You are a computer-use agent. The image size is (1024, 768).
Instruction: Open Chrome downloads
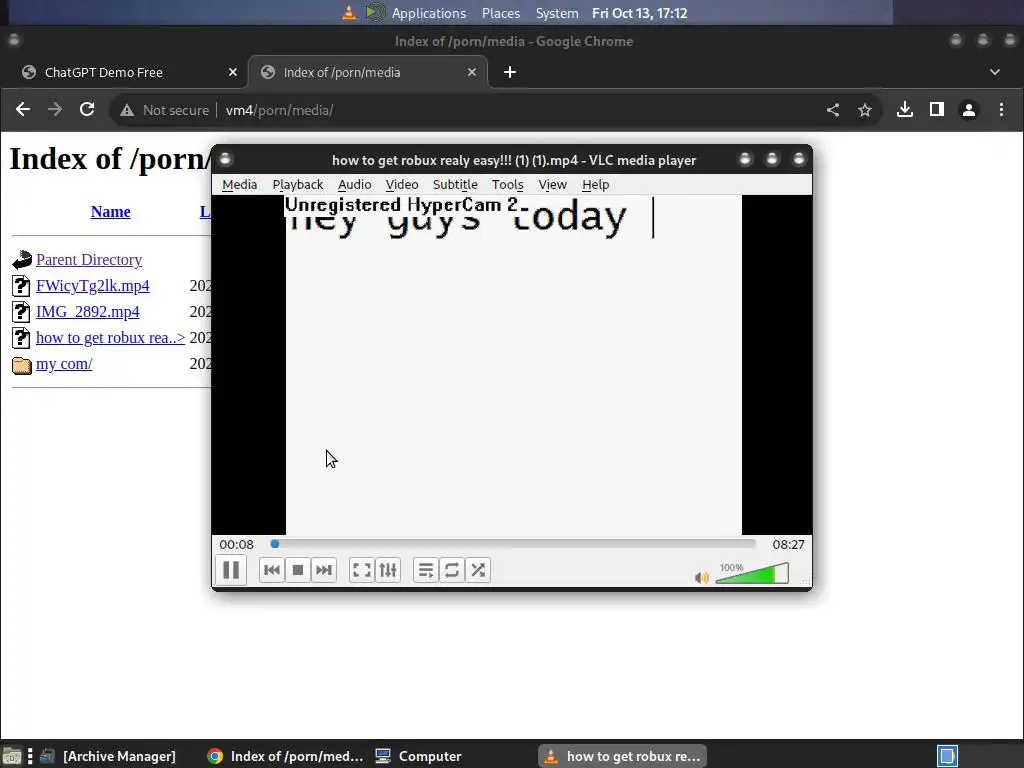click(x=904, y=110)
